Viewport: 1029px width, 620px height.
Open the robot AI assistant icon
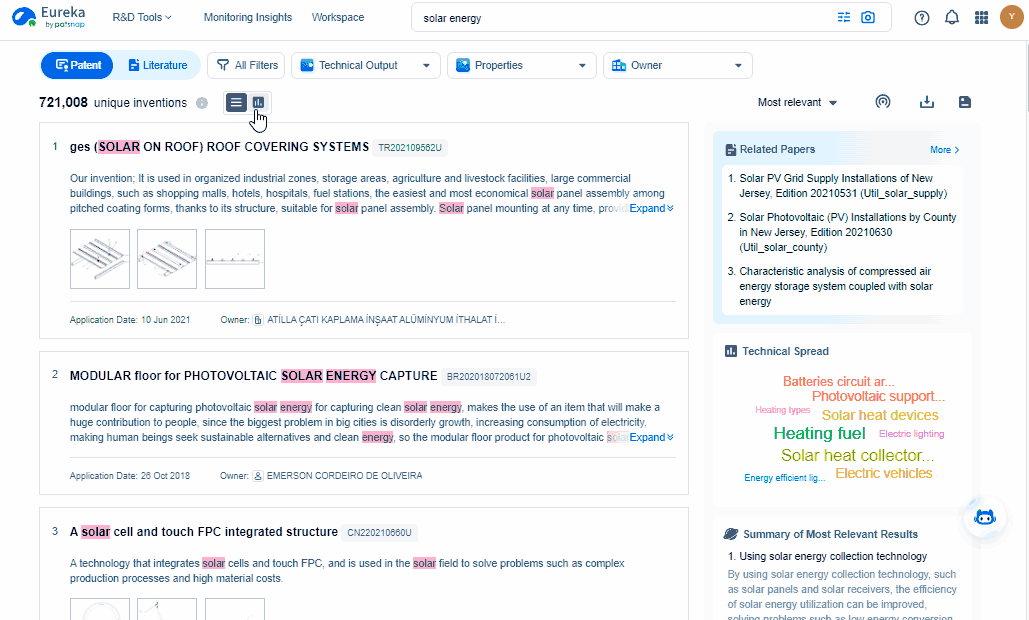[984, 517]
